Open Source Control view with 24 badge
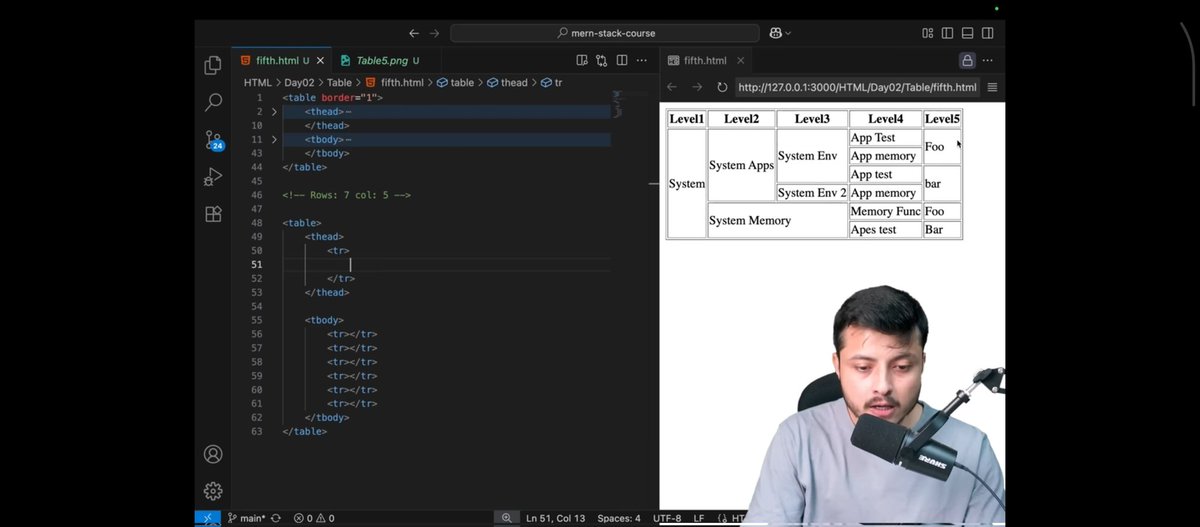Image resolution: width=1200 pixels, height=527 pixels. coord(213,139)
